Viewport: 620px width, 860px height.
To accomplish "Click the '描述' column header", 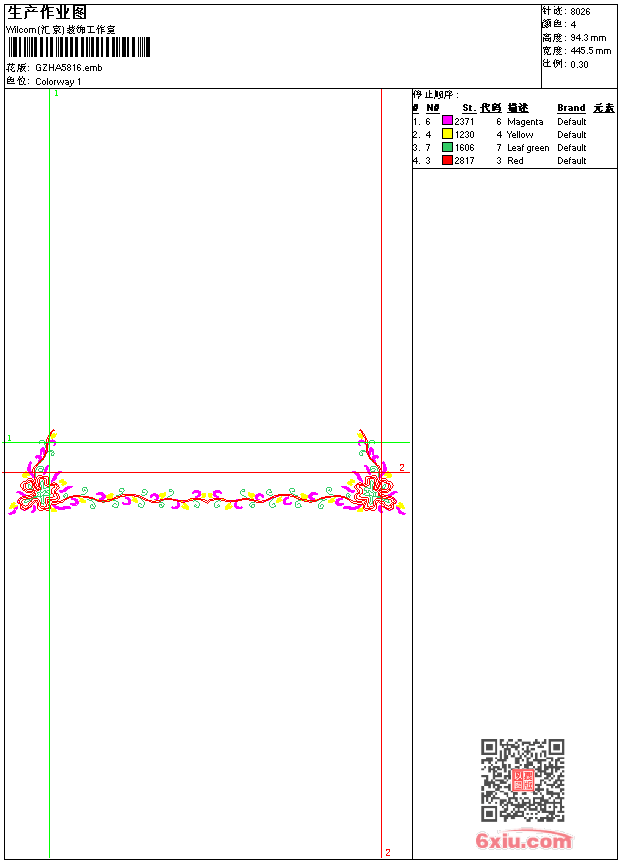I will coord(517,108).
